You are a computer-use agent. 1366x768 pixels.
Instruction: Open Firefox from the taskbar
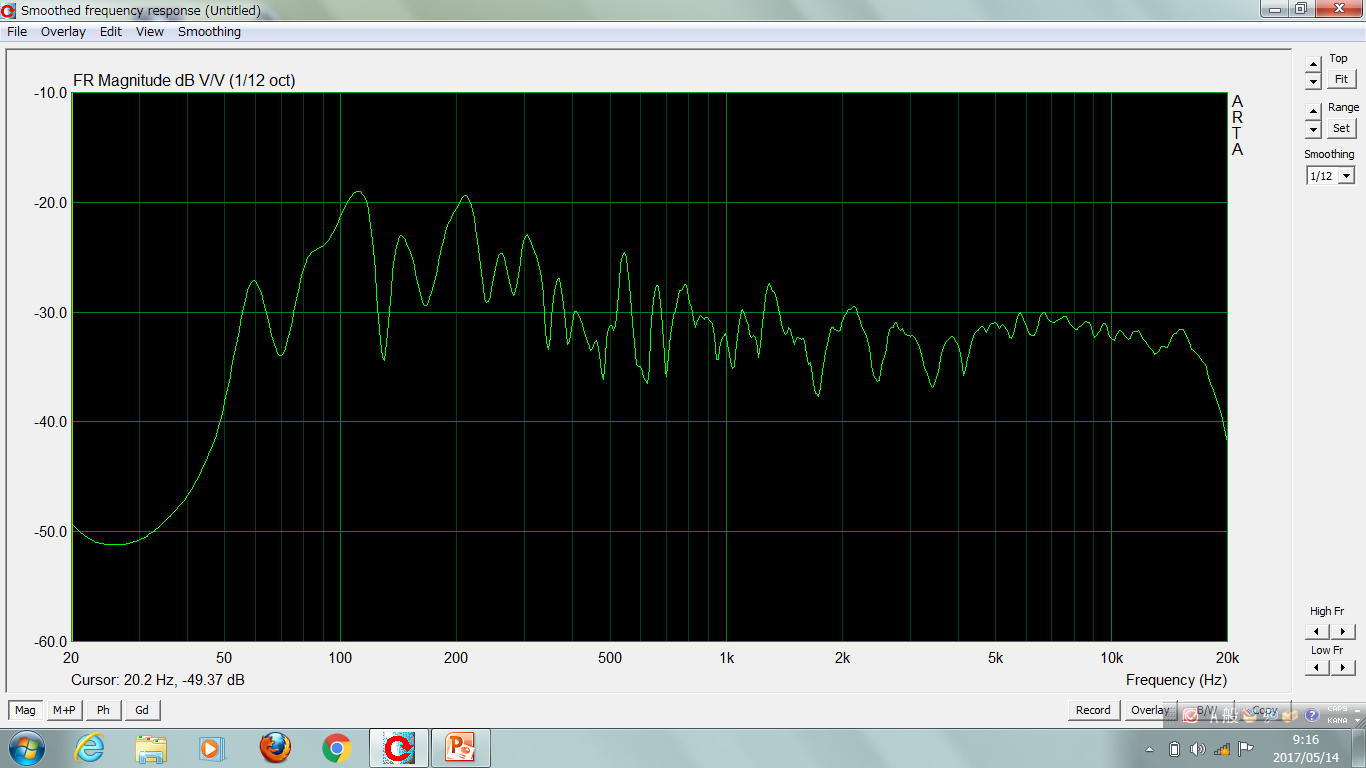coord(275,747)
